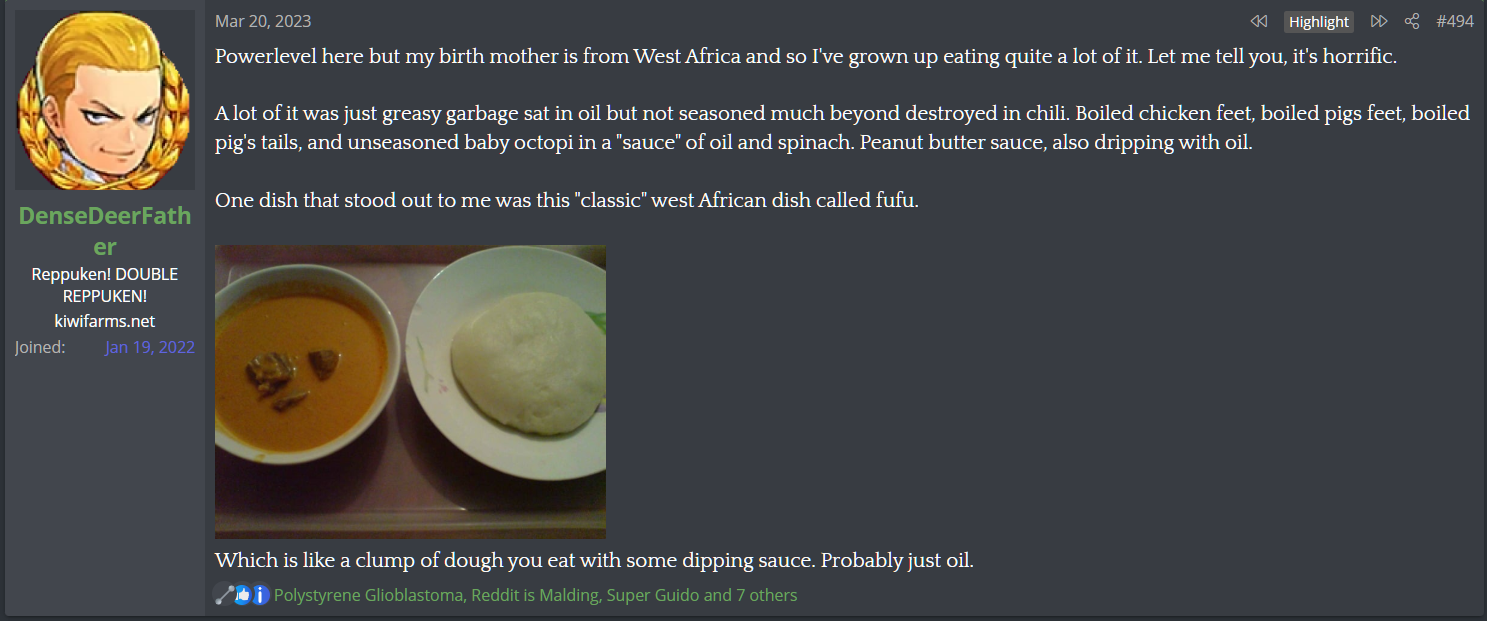Open DenseDeerFather's avatar image

pyautogui.click(x=105, y=100)
